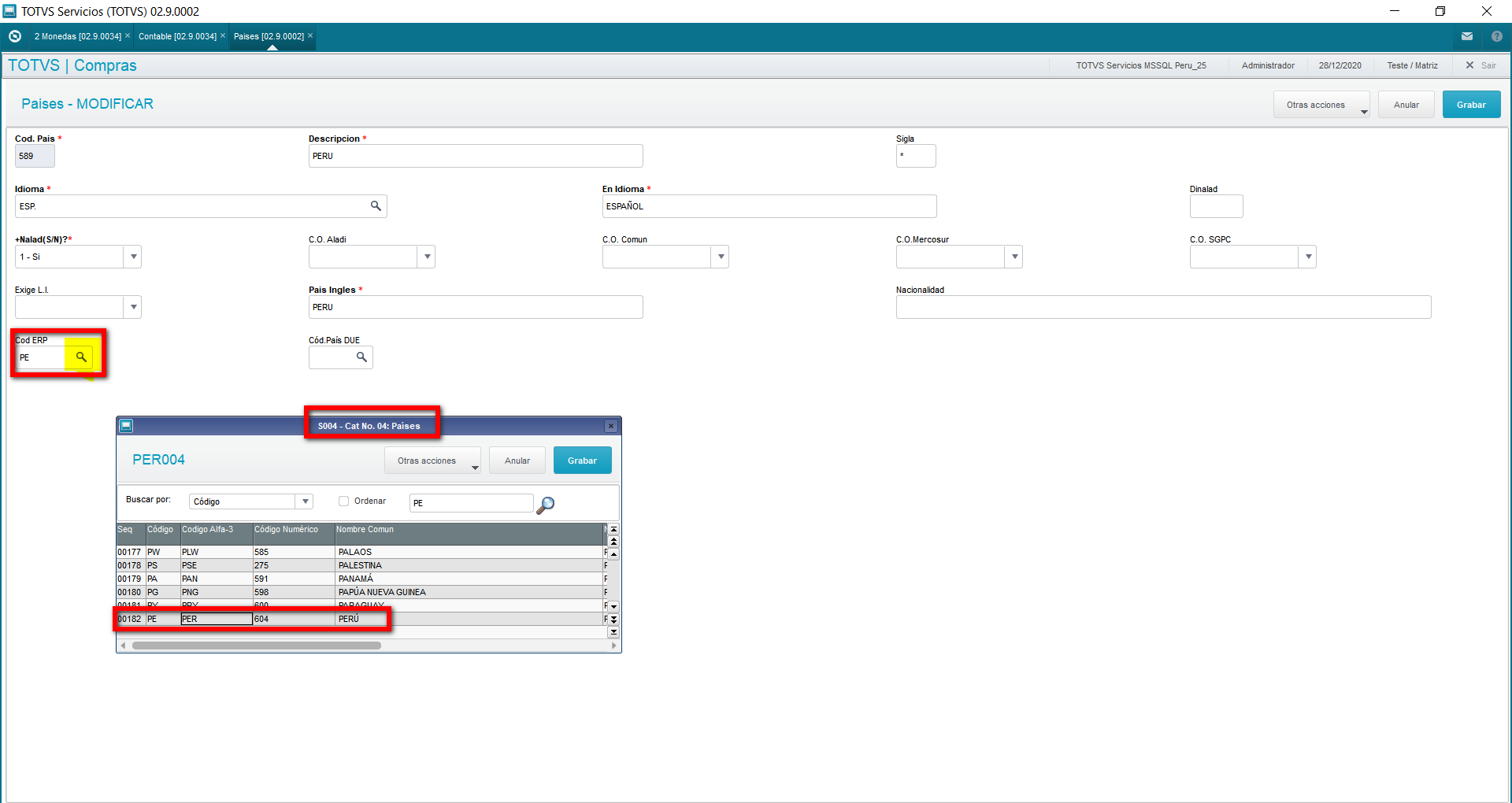This screenshot has width=1512, height=803.
Task: Expand the C.O.Mercosur dropdown
Action: [1014, 257]
